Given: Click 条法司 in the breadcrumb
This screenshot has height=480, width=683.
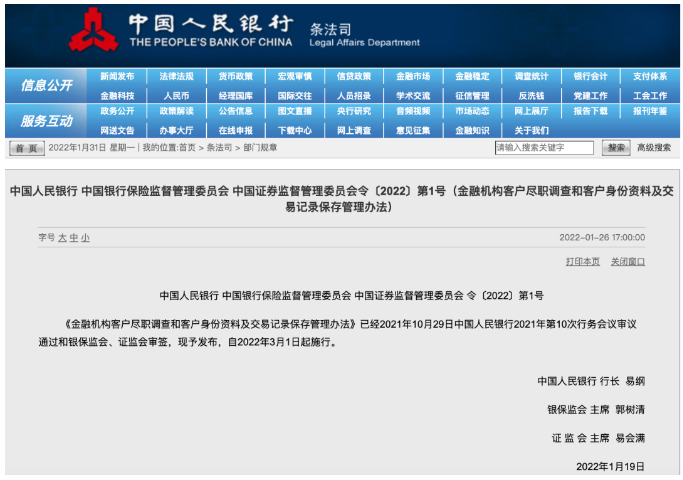Looking at the screenshot, I should [219, 148].
